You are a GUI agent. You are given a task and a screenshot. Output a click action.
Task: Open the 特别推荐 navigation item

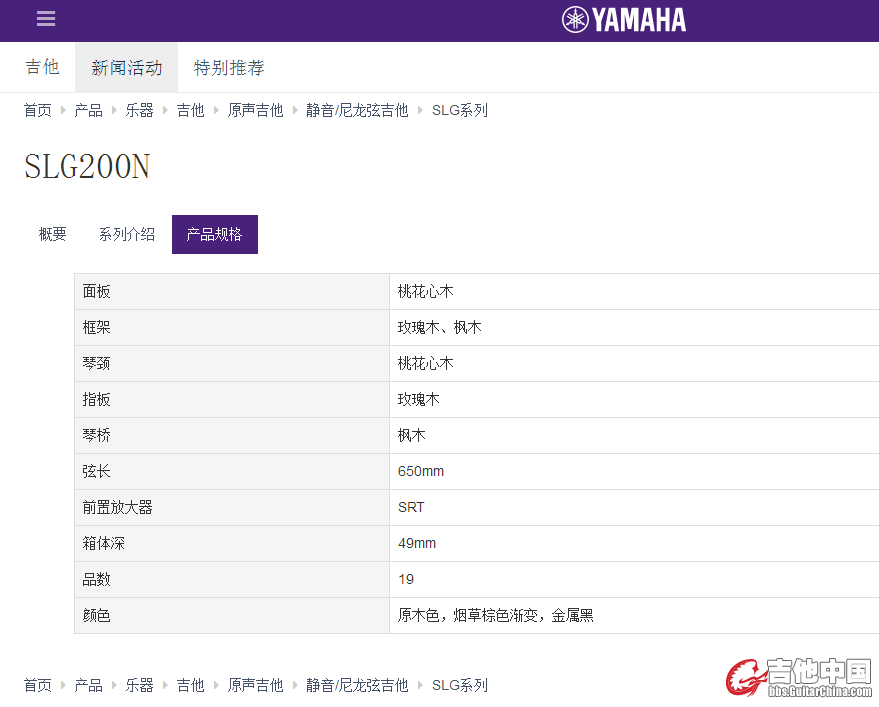click(x=229, y=67)
